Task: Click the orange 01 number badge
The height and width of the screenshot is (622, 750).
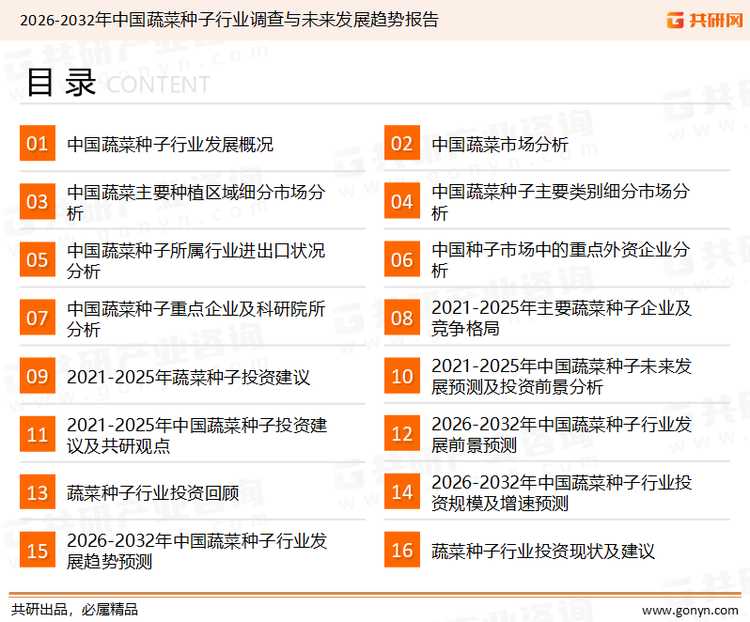Action: point(37,144)
